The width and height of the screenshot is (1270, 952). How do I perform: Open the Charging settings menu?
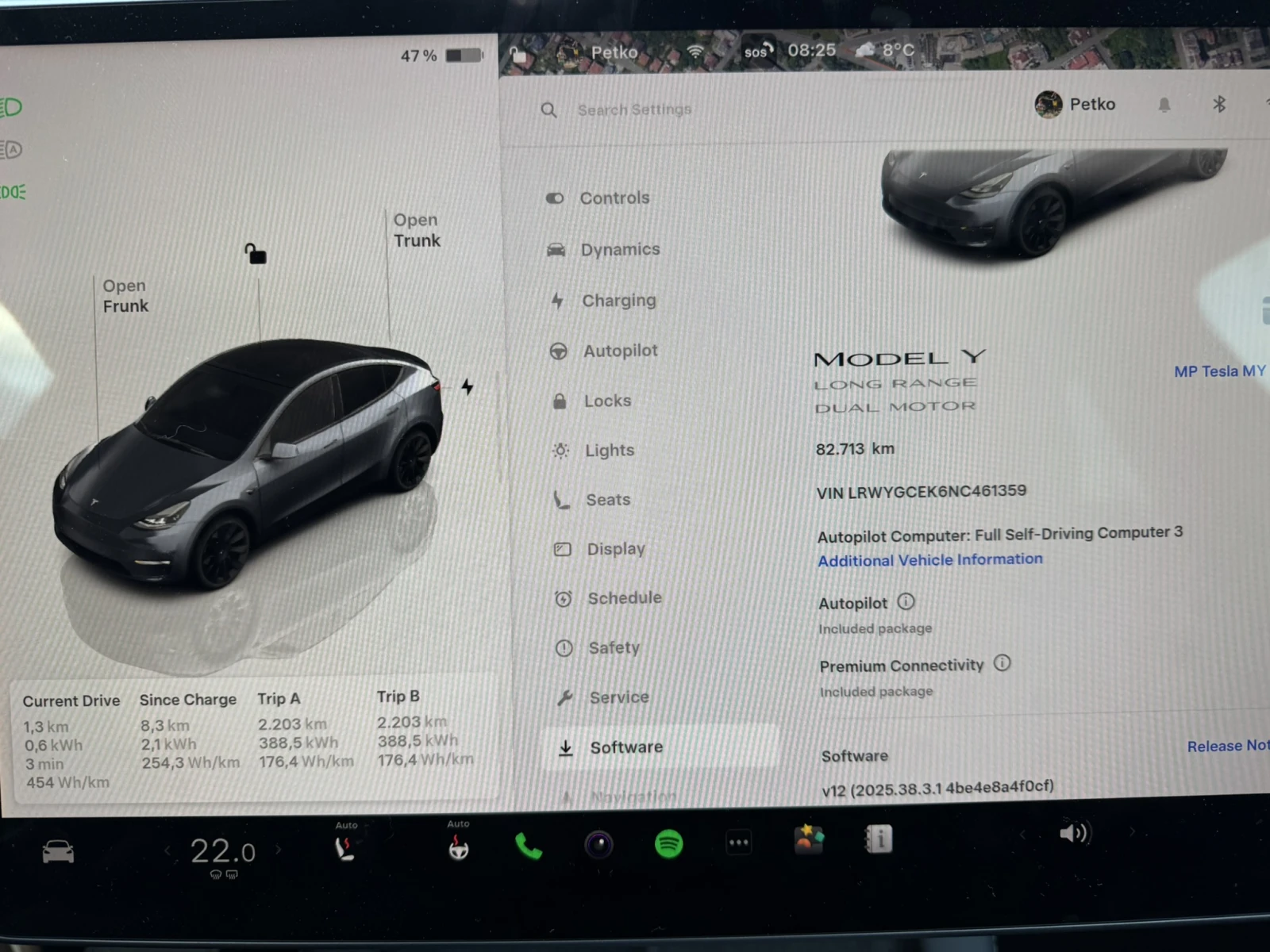pyautogui.click(x=618, y=301)
